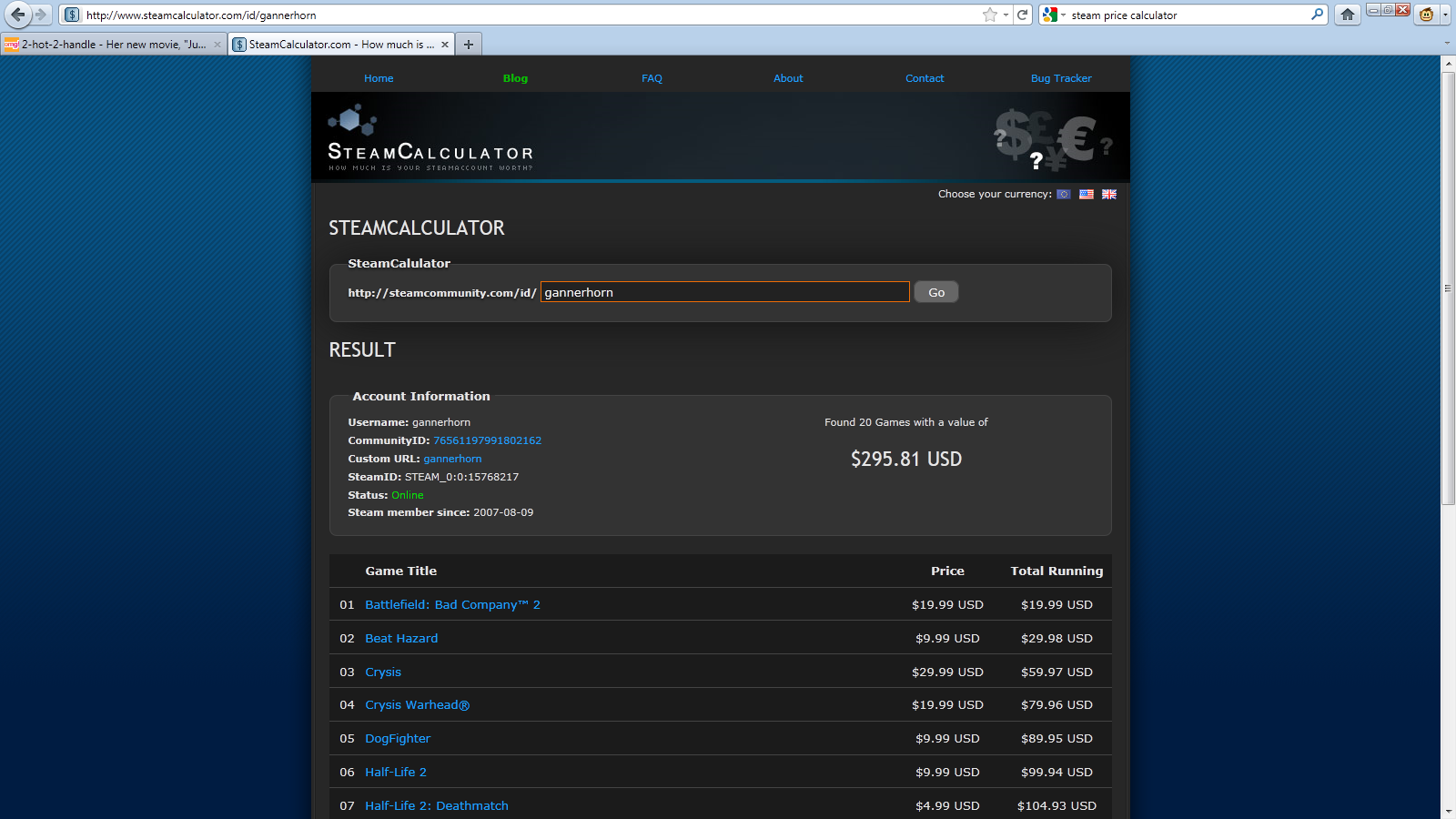The image size is (1456, 819).
Task: Click the scrollbar down arrow
Action: (x=1448, y=811)
